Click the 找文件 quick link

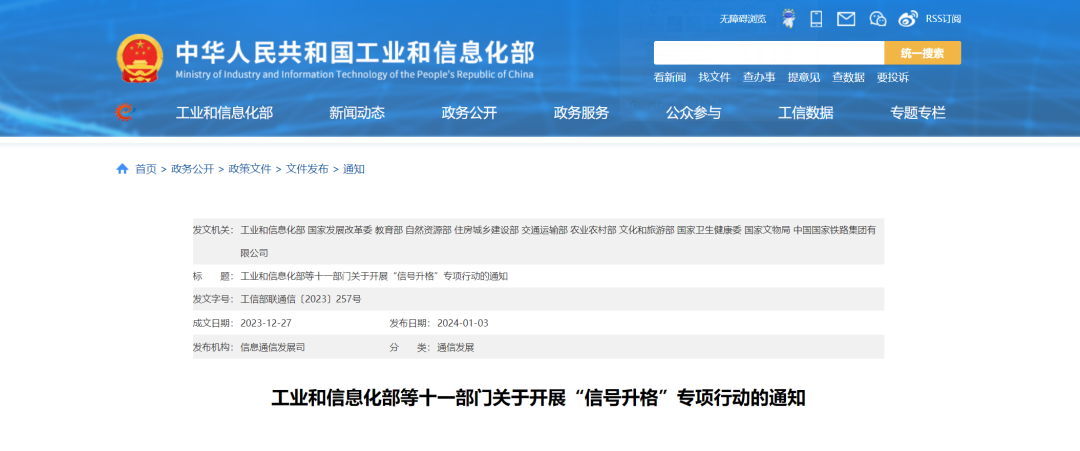[714, 77]
